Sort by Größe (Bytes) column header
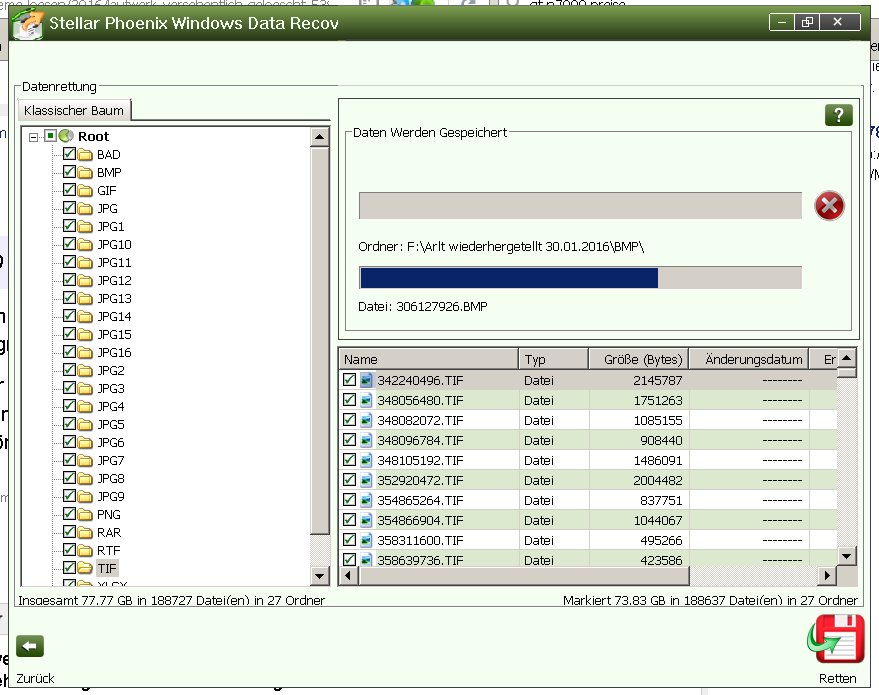This screenshot has width=879, height=695. pyautogui.click(x=639, y=359)
